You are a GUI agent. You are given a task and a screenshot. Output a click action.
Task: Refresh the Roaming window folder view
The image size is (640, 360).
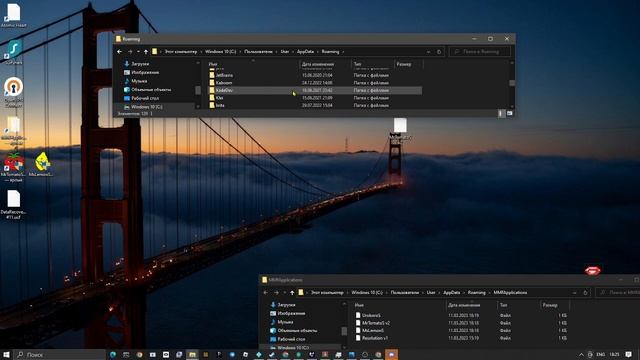point(439,52)
